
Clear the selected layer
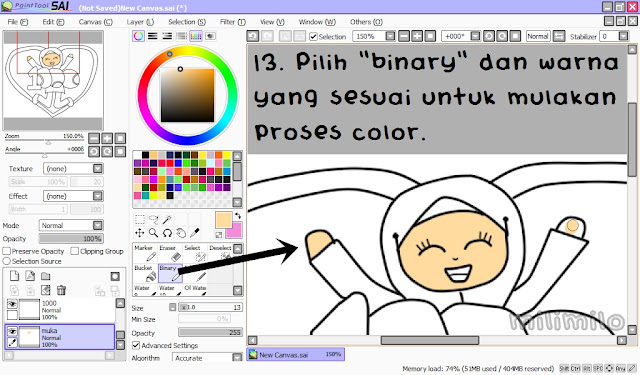point(46,290)
